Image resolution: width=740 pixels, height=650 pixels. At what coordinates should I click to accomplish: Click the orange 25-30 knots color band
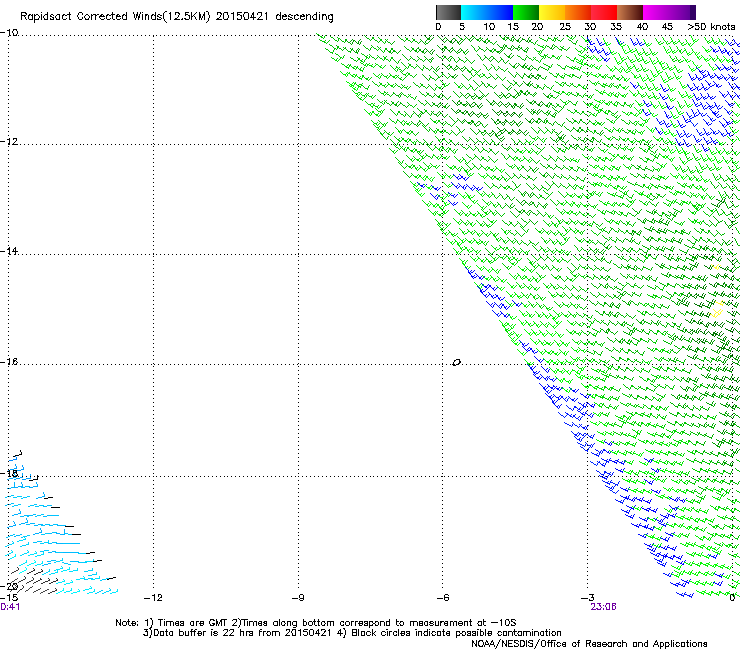(578, 12)
